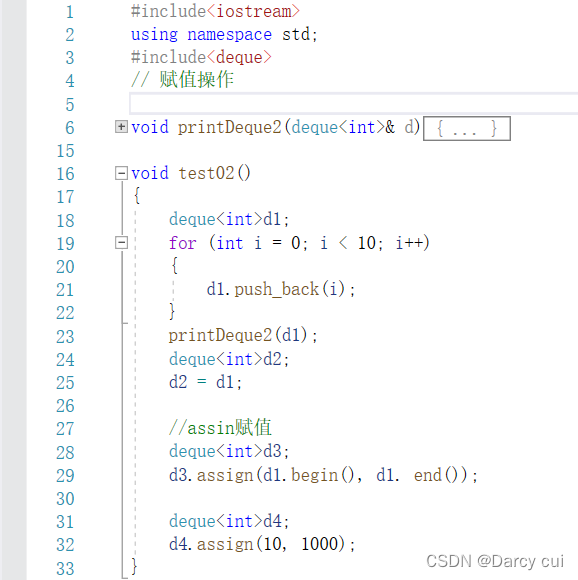578x580 pixels.
Task: Click line number 16 in the gutter
Action: (65, 173)
